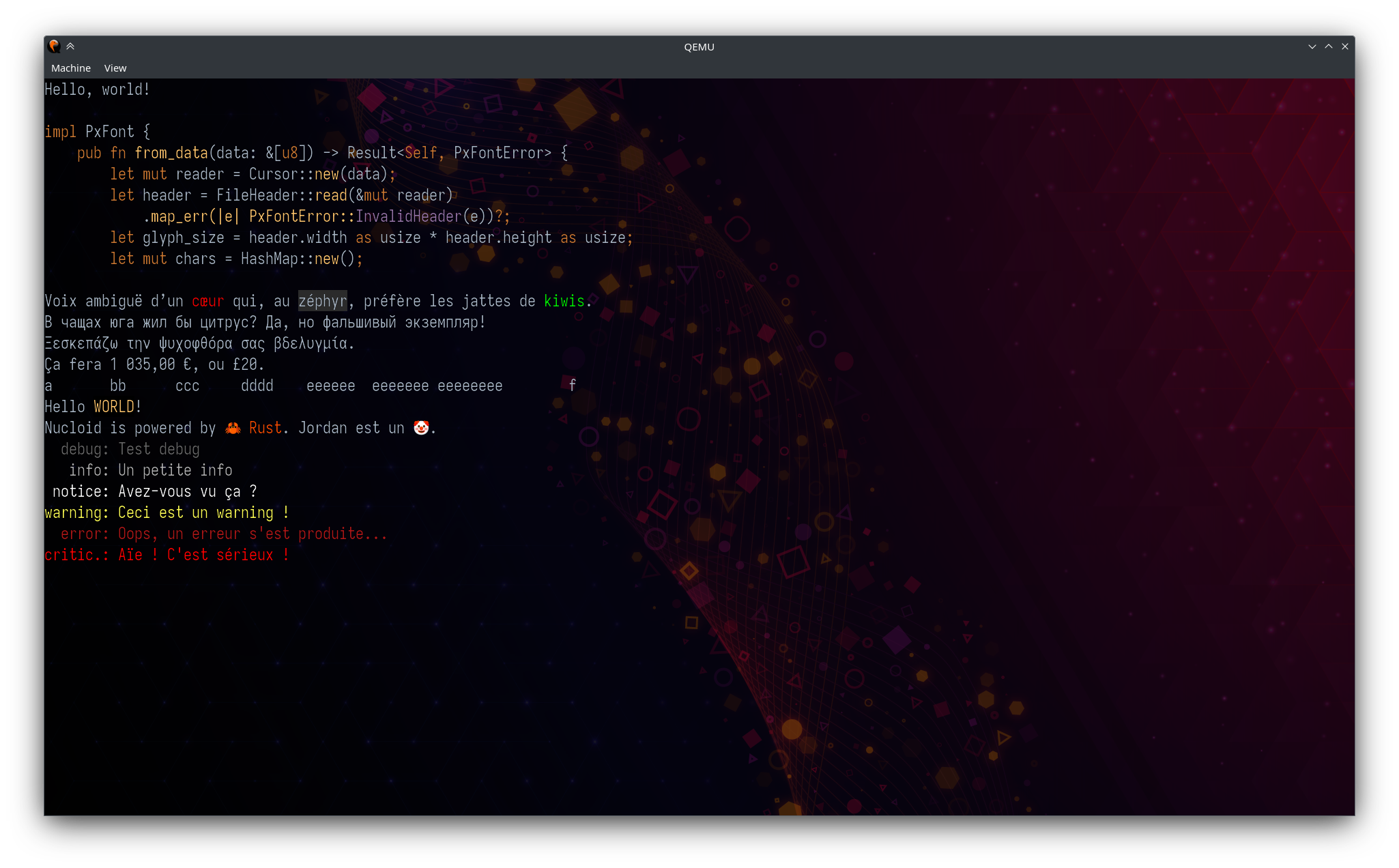Image resolution: width=1399 pixels, height=868 pixels.
Task: Click the QEMU application icon in title bar
Action: (x=54, y=46)
